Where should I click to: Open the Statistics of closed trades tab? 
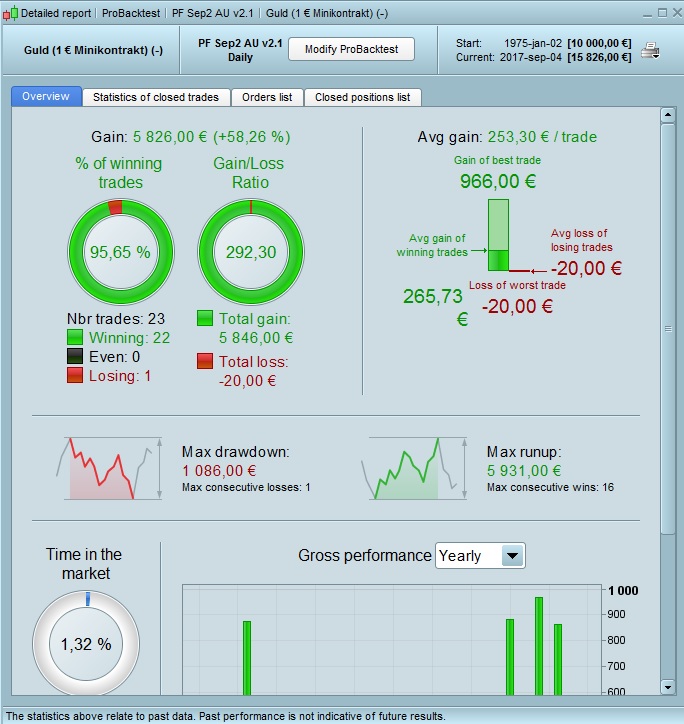[x=156, y=97]
